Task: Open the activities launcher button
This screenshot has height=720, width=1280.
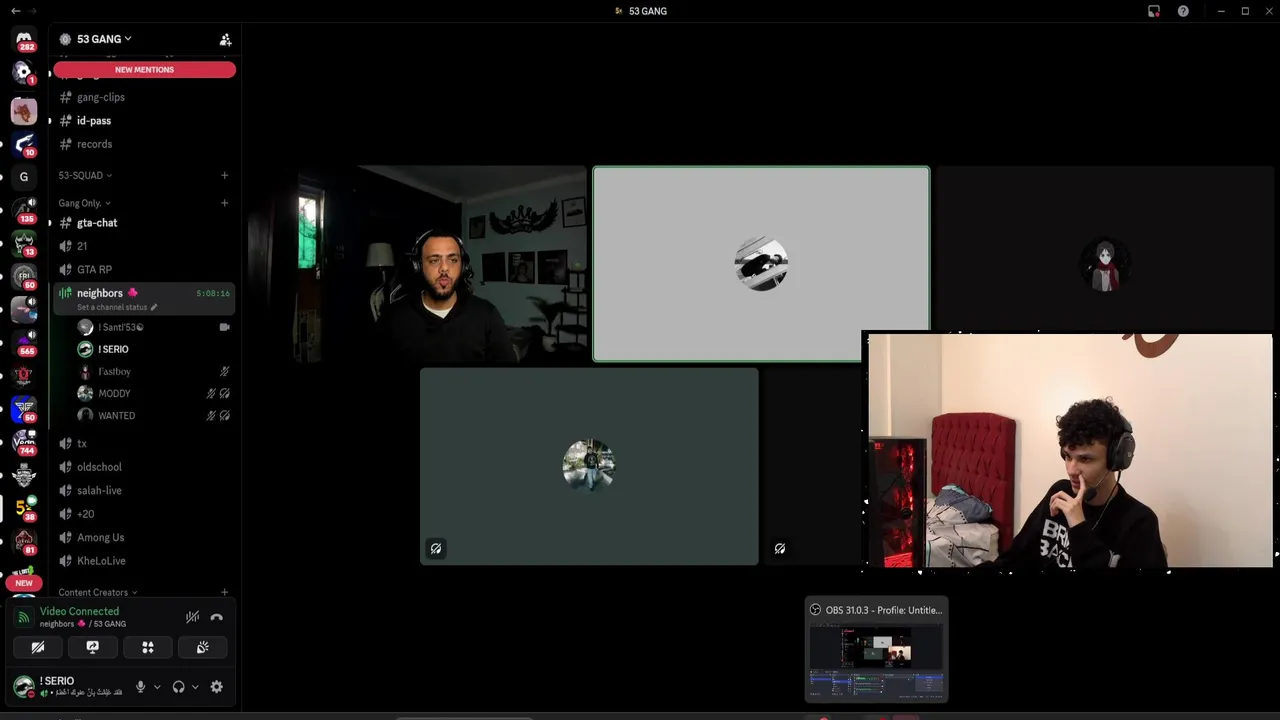Action: point(148,647)
